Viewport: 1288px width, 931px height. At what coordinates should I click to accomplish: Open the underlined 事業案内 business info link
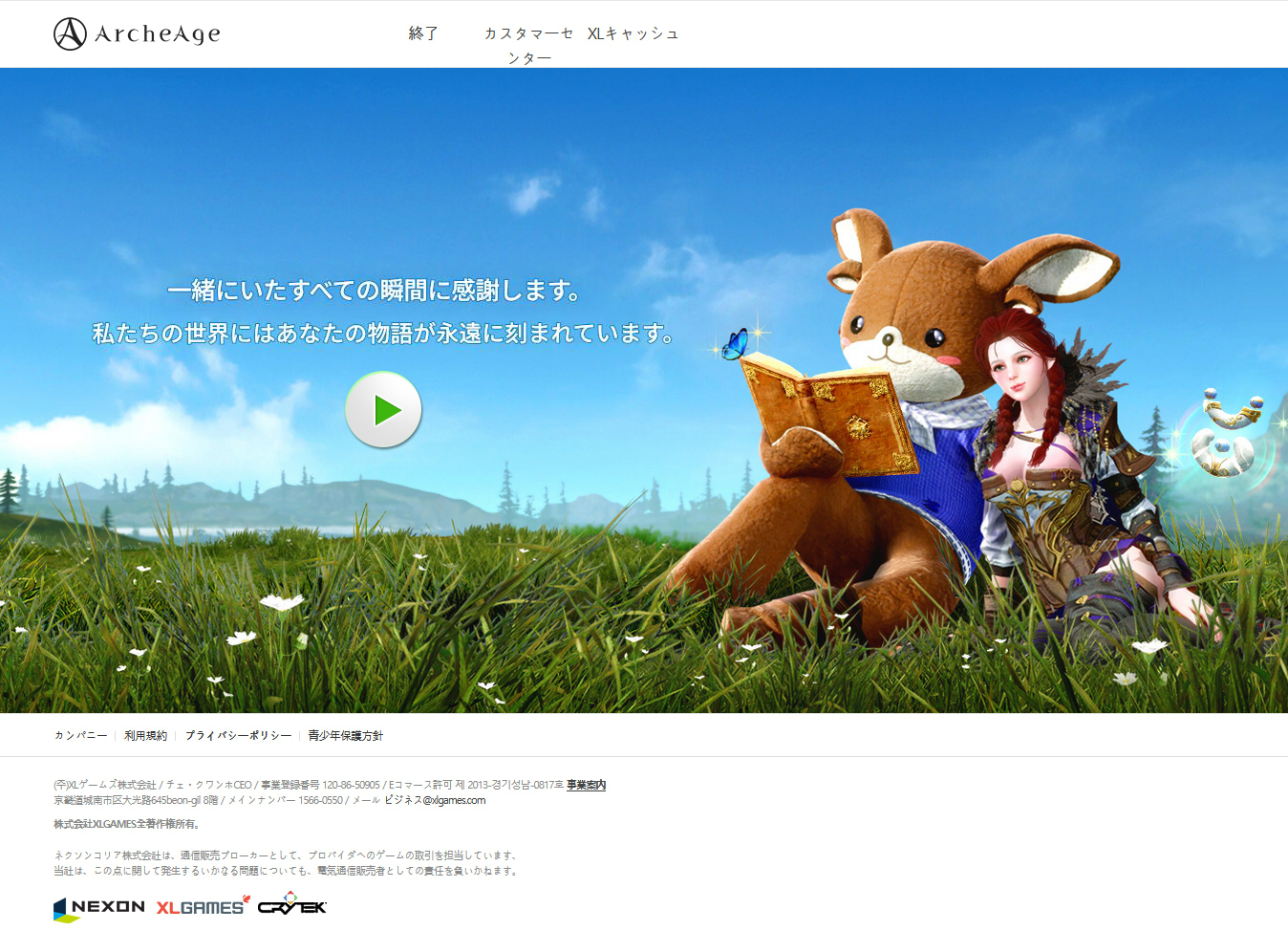pos(586,784)
